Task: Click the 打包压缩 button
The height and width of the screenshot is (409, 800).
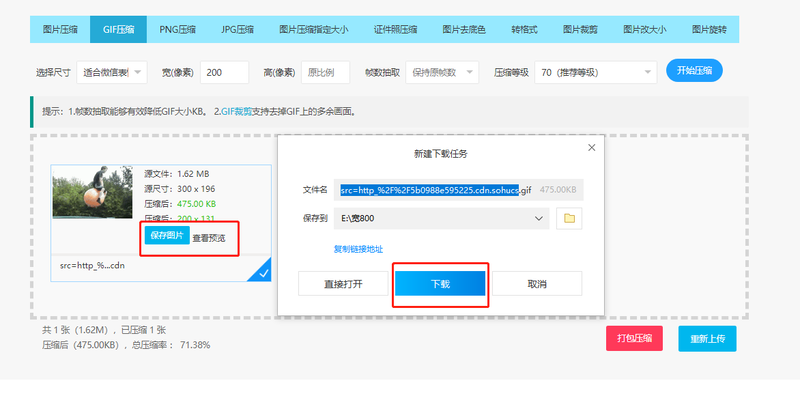Action: (x=634, y=338)
